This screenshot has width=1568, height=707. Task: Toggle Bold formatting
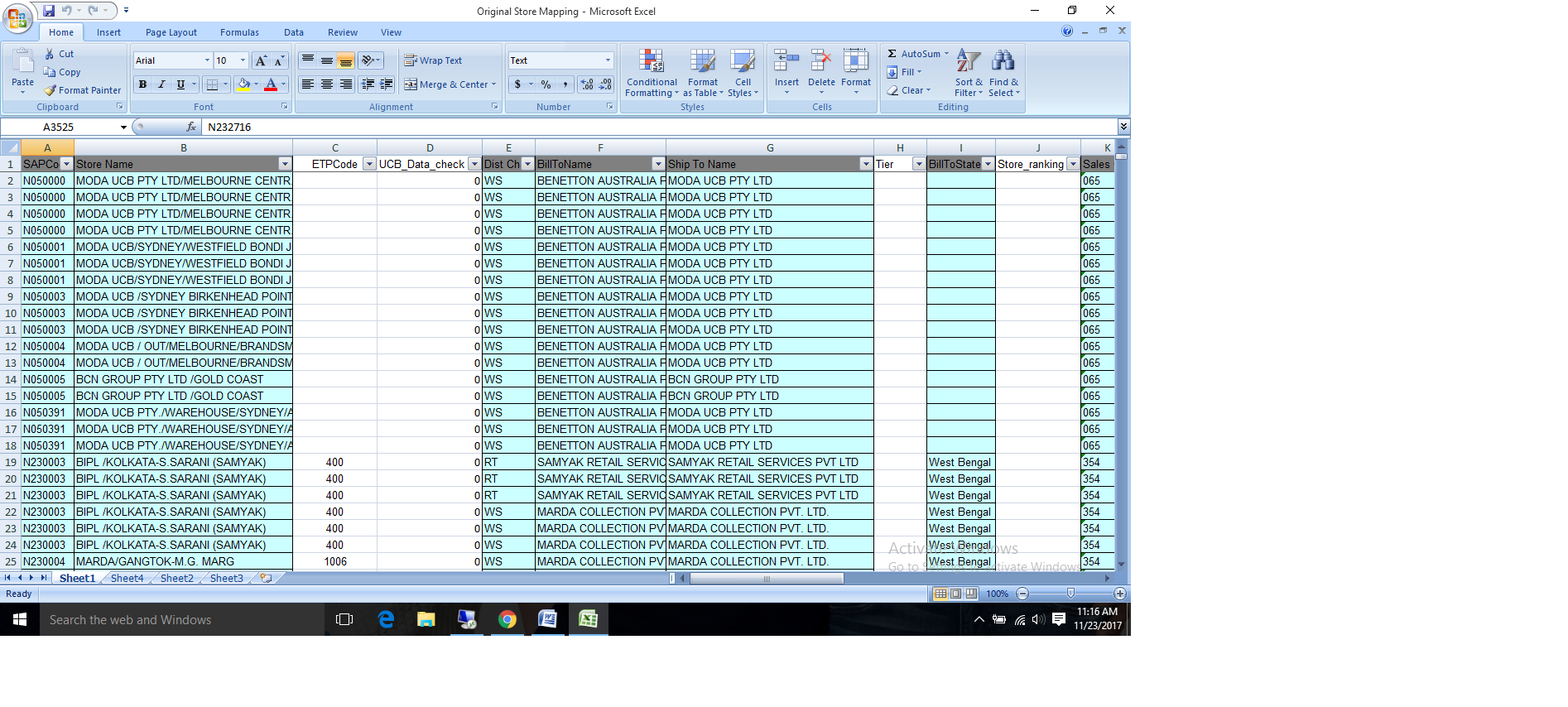[x=142, y=84]
